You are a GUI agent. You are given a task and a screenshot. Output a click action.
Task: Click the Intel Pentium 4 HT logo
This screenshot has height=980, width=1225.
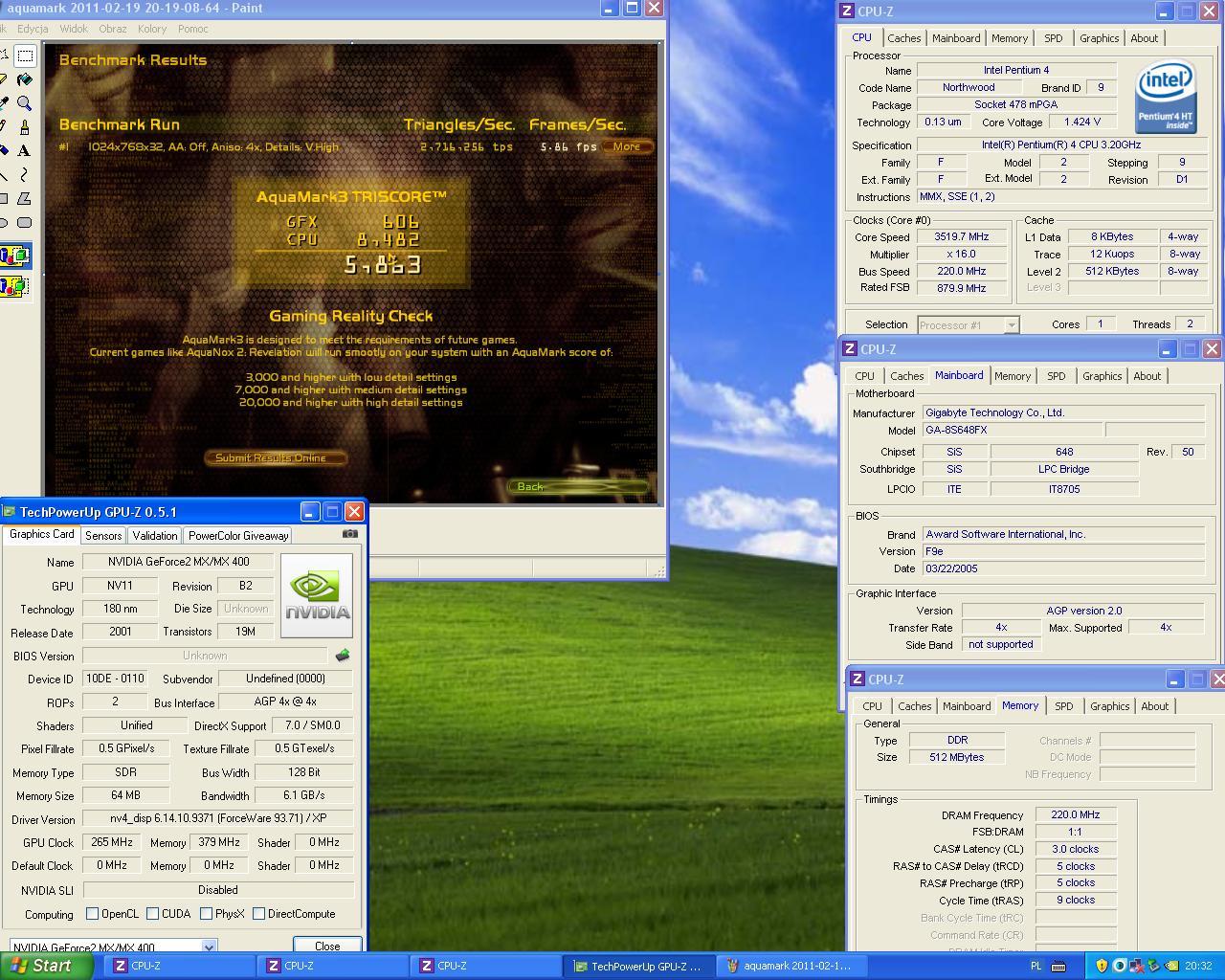[x=1165, y=98]
